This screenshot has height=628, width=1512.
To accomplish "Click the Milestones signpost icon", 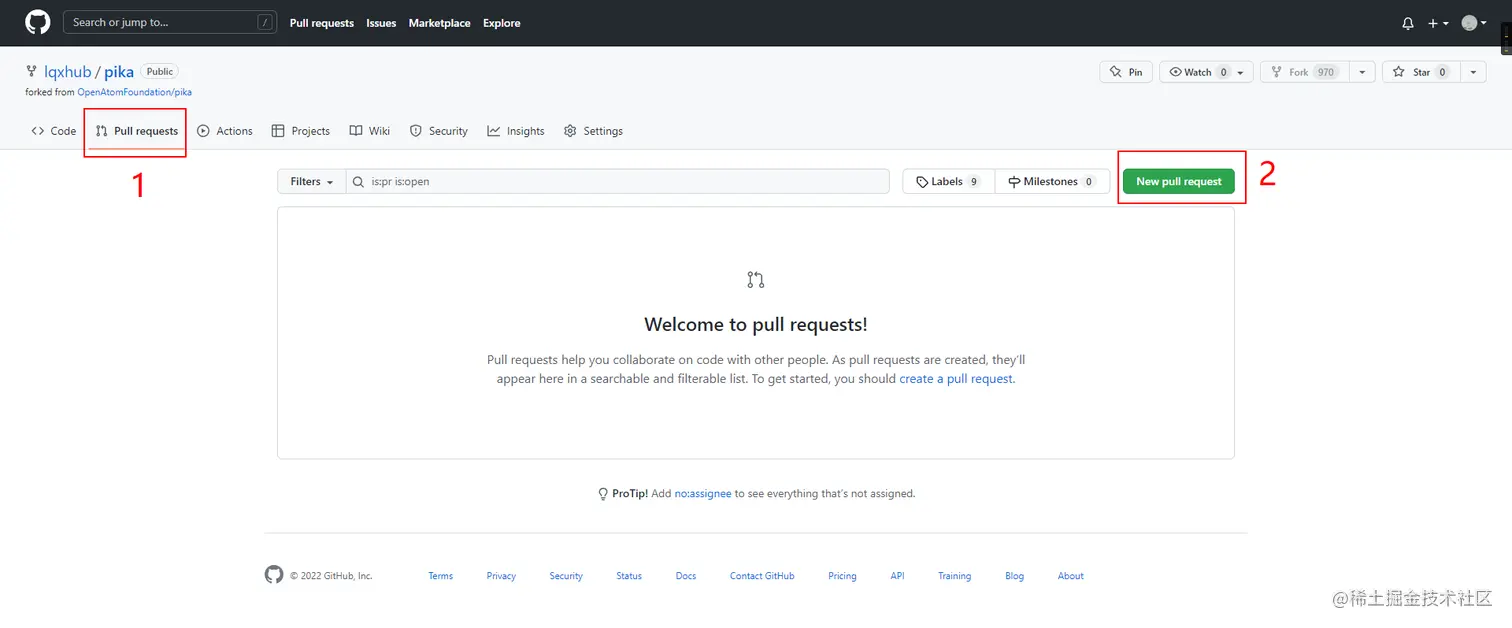I will [1013, 180].
